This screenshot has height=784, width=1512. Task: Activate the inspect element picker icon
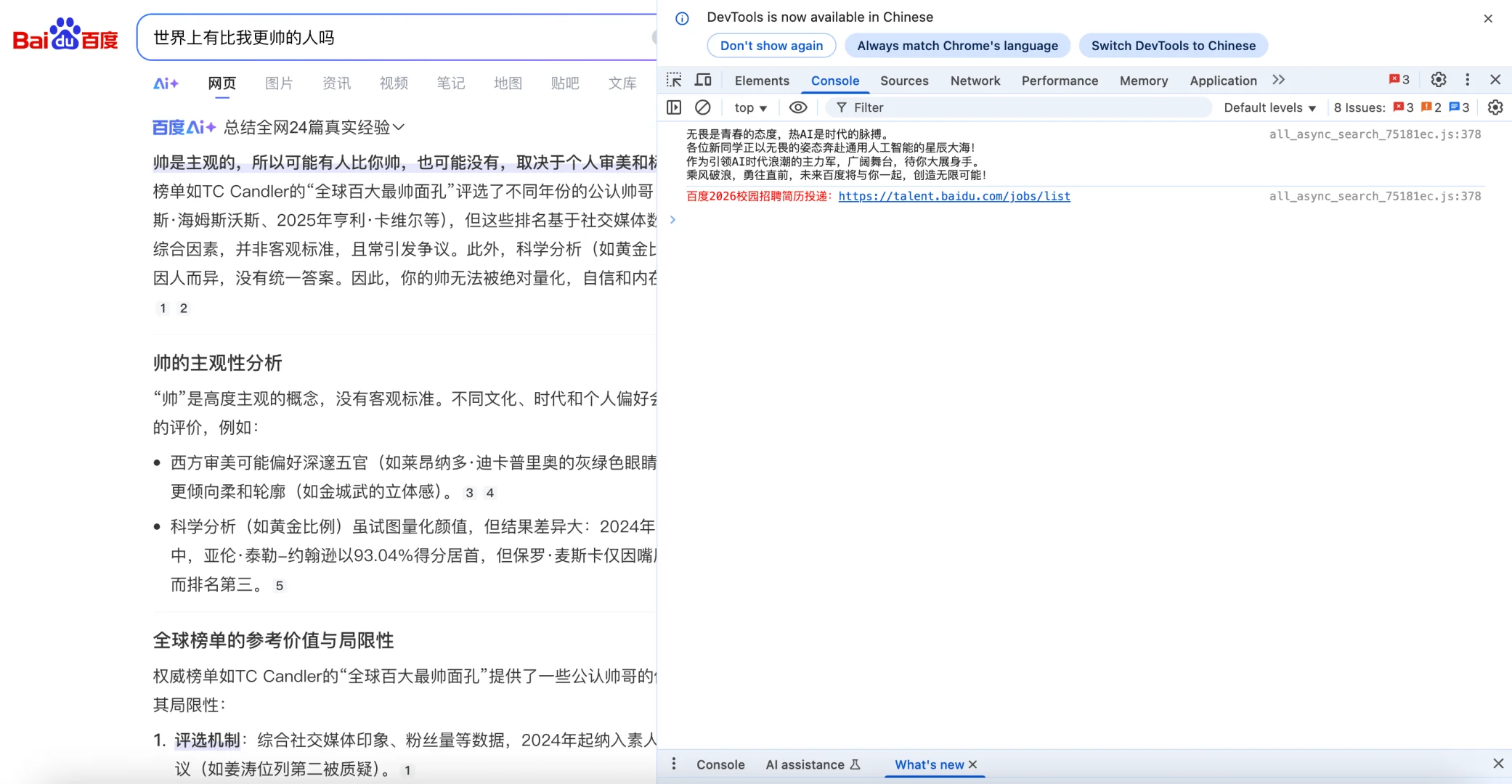[674, 80]
